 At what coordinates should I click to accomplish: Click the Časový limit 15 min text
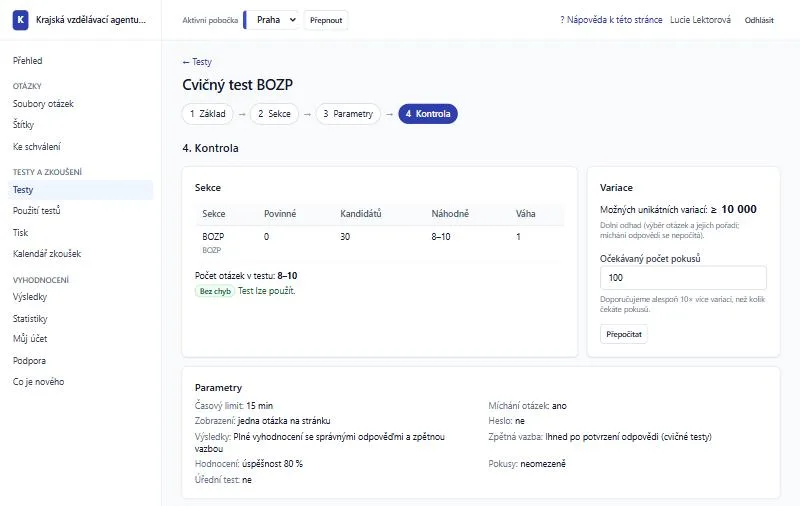click(x=234, y=406)
